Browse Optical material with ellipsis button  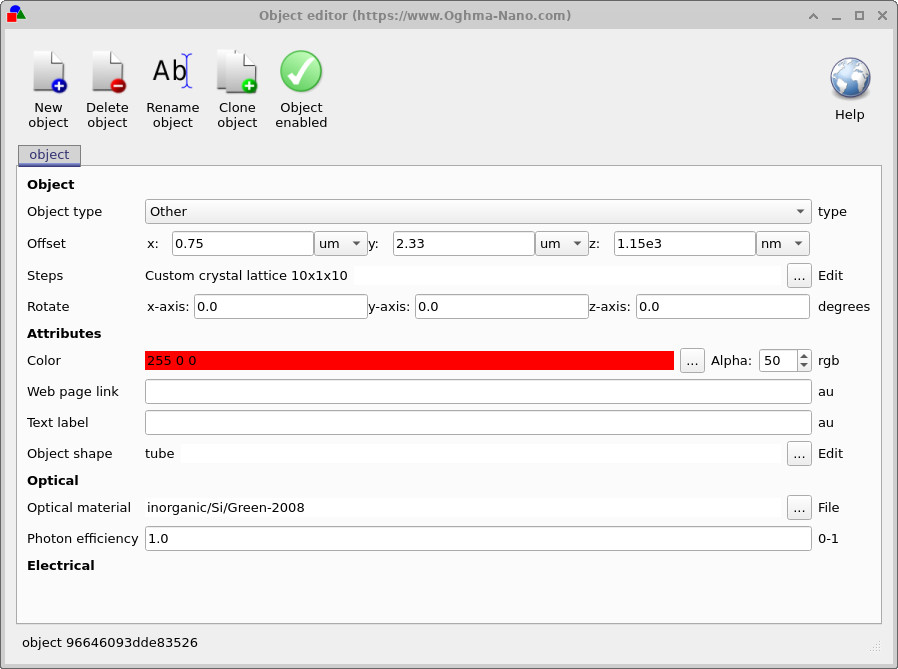click(799, 507)
